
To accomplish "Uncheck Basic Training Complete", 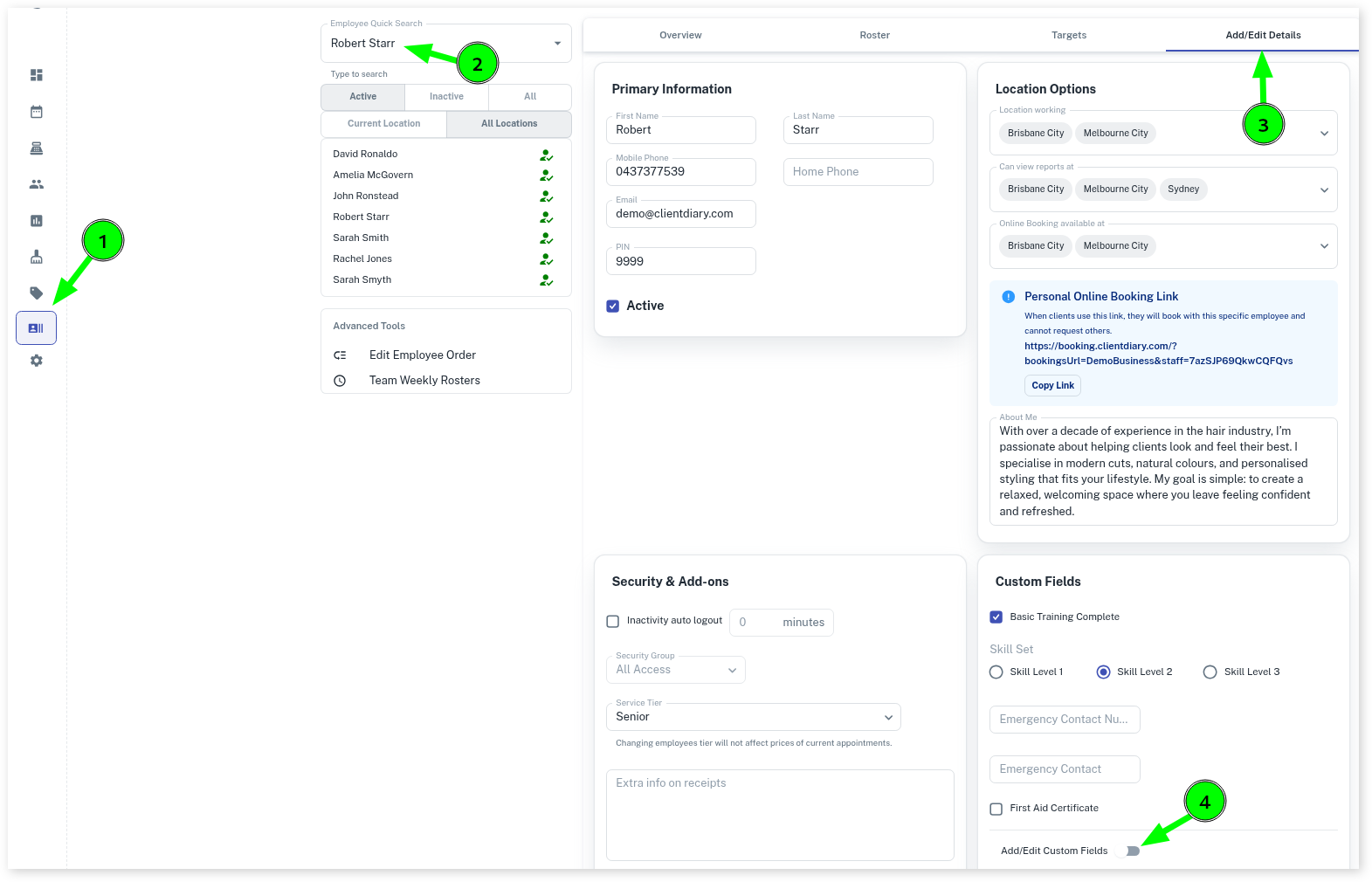I will pyautogui.click(x=996, y=617).
